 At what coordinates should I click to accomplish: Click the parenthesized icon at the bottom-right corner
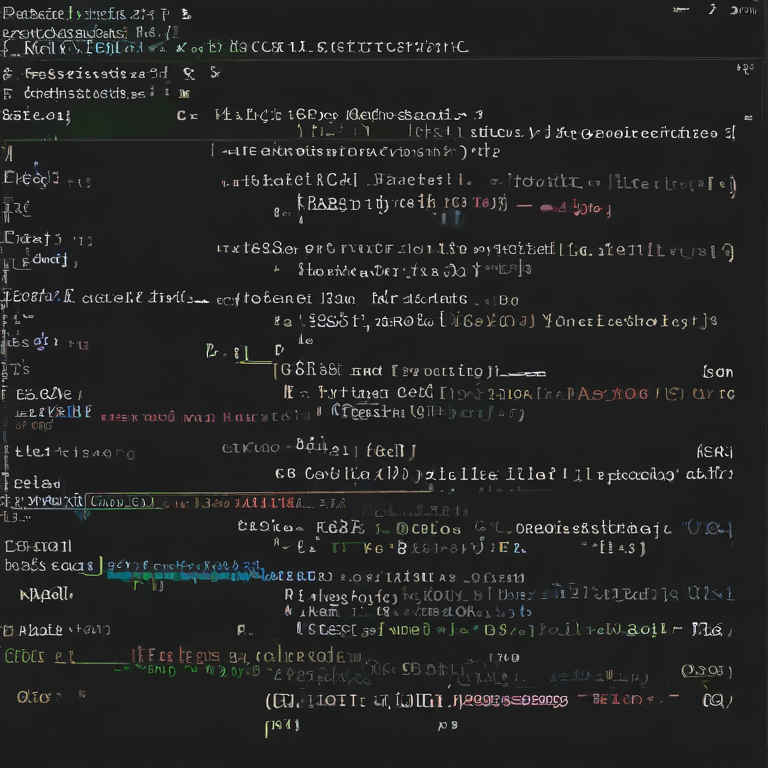716,701
